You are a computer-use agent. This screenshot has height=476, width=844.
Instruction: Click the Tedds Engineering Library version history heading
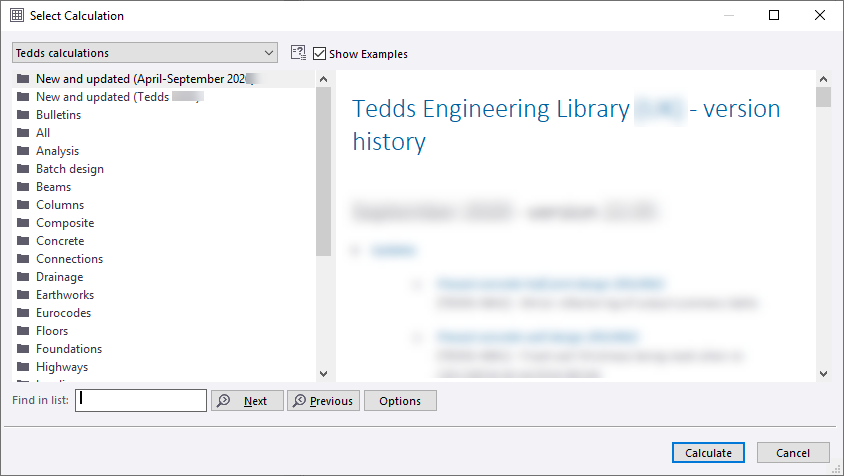(566, 125)
